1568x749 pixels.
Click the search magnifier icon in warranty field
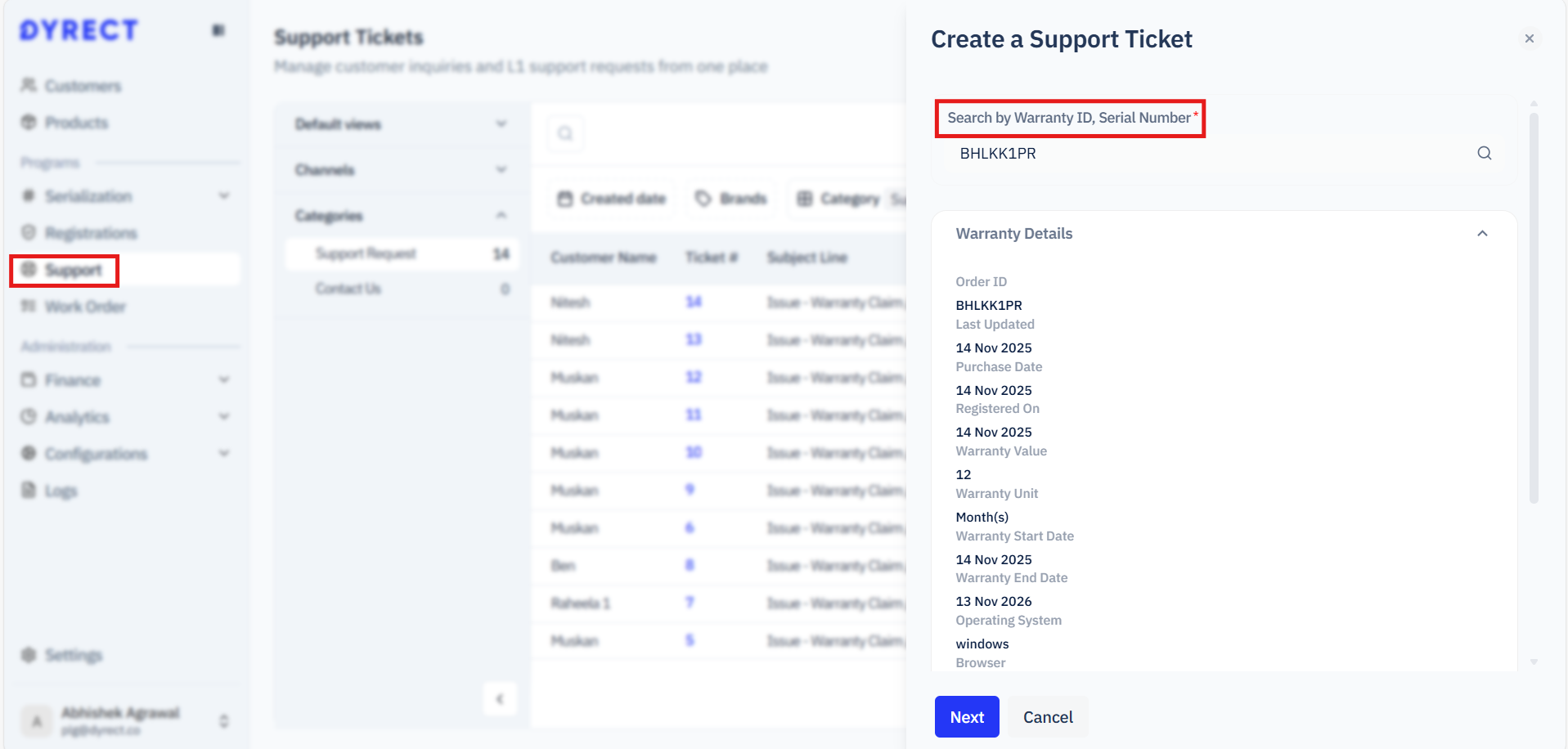tap(1484, 154)
